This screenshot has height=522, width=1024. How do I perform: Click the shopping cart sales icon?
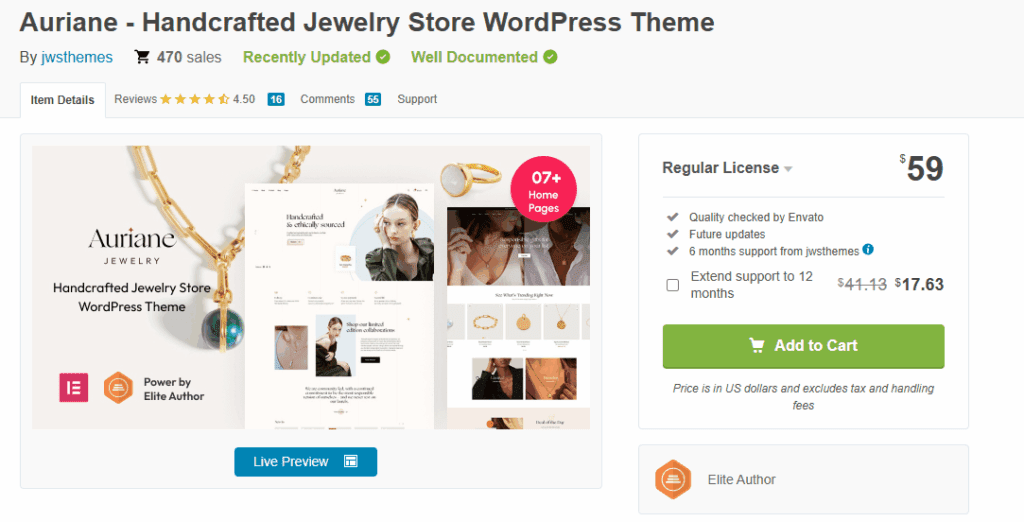(x=142, y=57)
